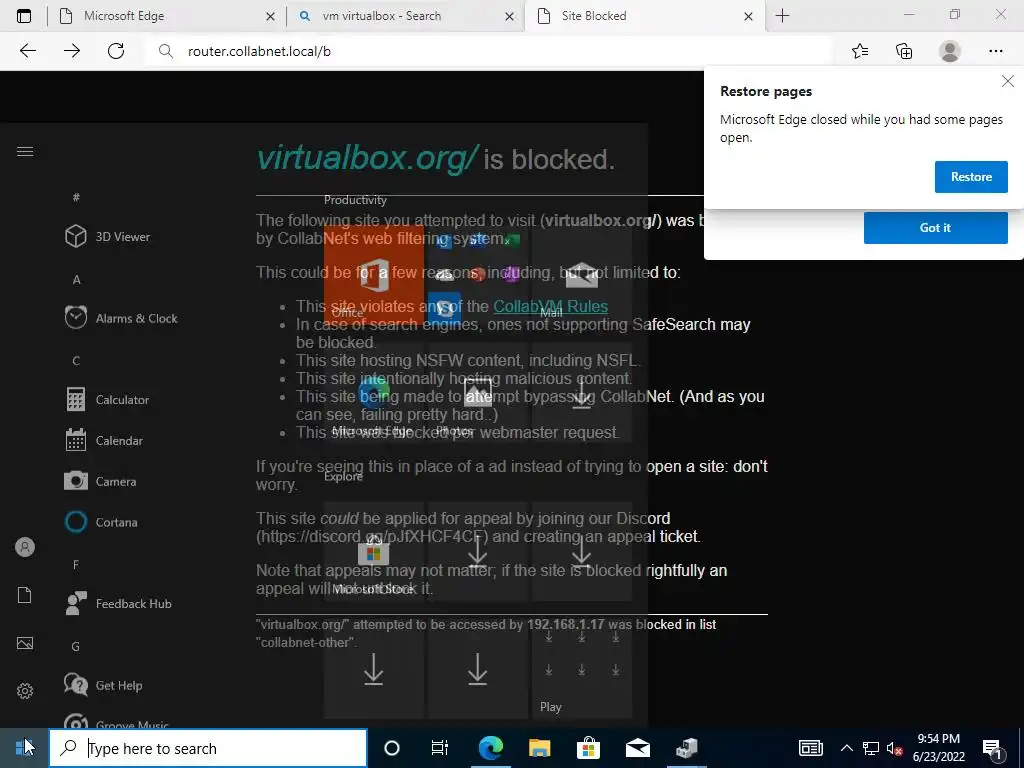Viewport: 1024px width, 768px height.
Task: Open Microsoft Edge from the taskbar
Action: pyautogui.click(x=490, y=748)
